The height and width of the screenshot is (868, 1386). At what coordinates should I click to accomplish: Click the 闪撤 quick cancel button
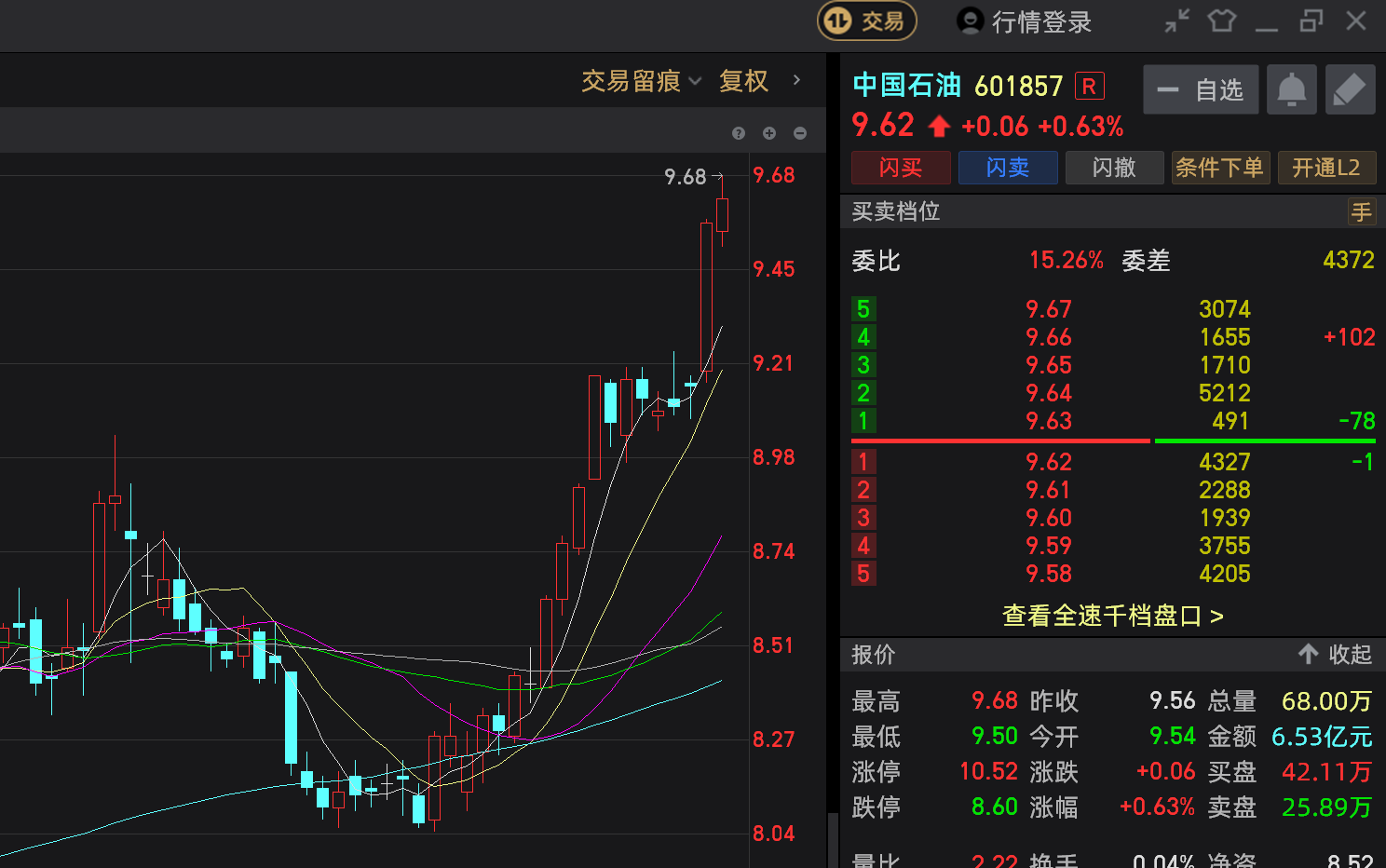click(x=1114, y=168)
